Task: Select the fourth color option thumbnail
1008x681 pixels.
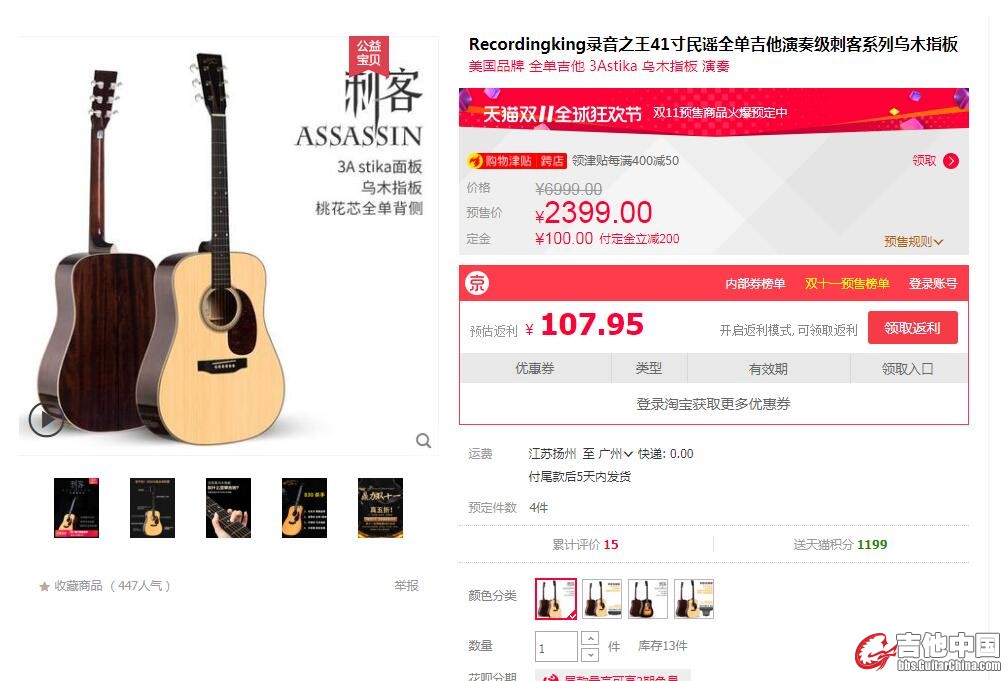Action: pos(694,599)
